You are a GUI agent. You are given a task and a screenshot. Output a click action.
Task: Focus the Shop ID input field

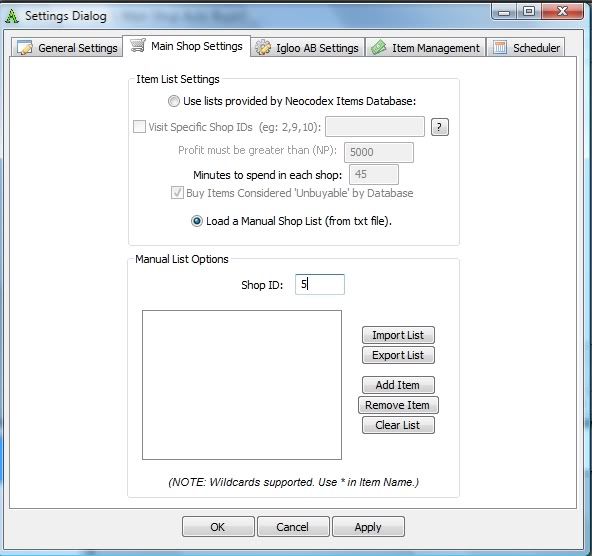pos(319,284)
